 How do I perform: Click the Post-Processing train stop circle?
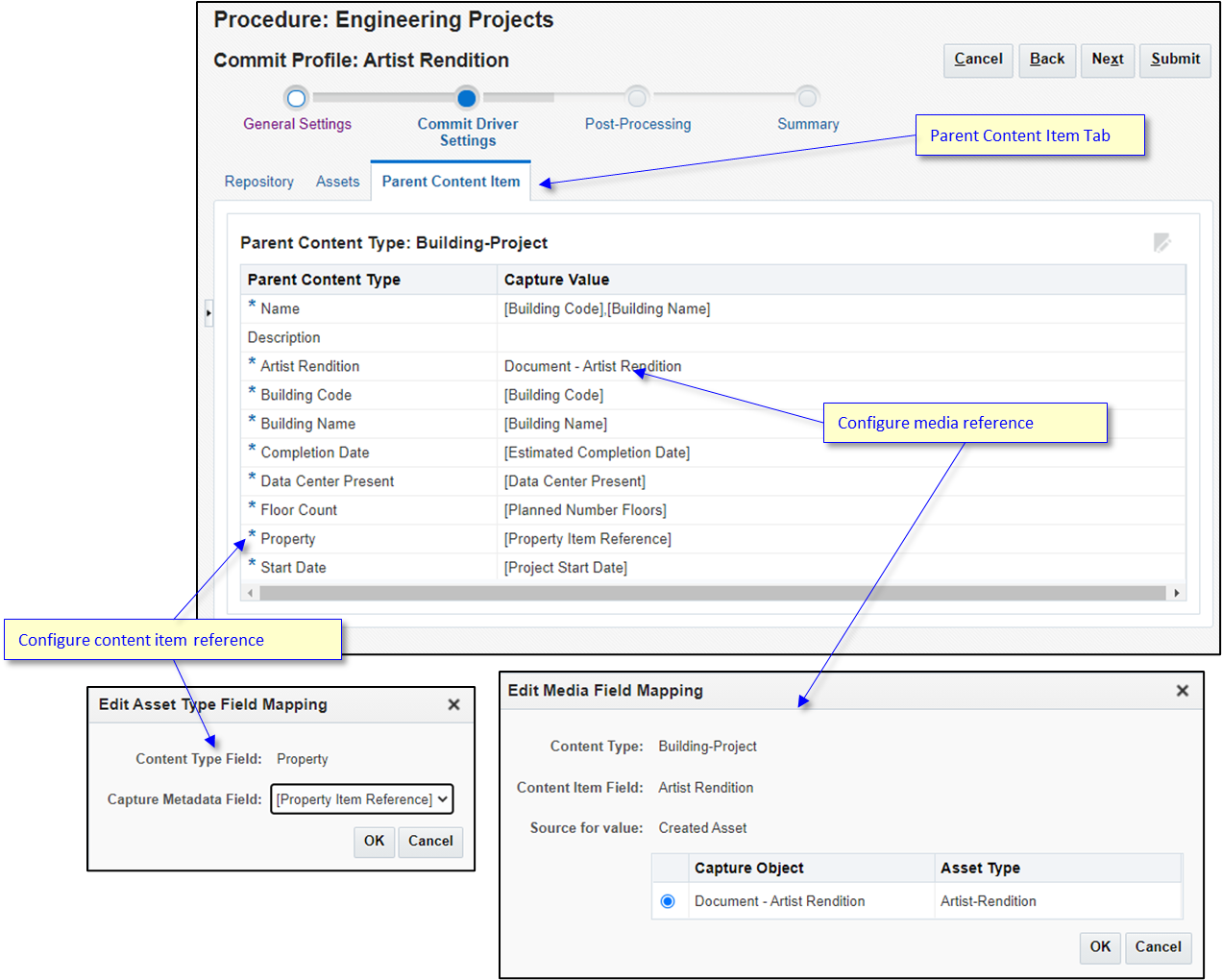[x=637, y=98]
